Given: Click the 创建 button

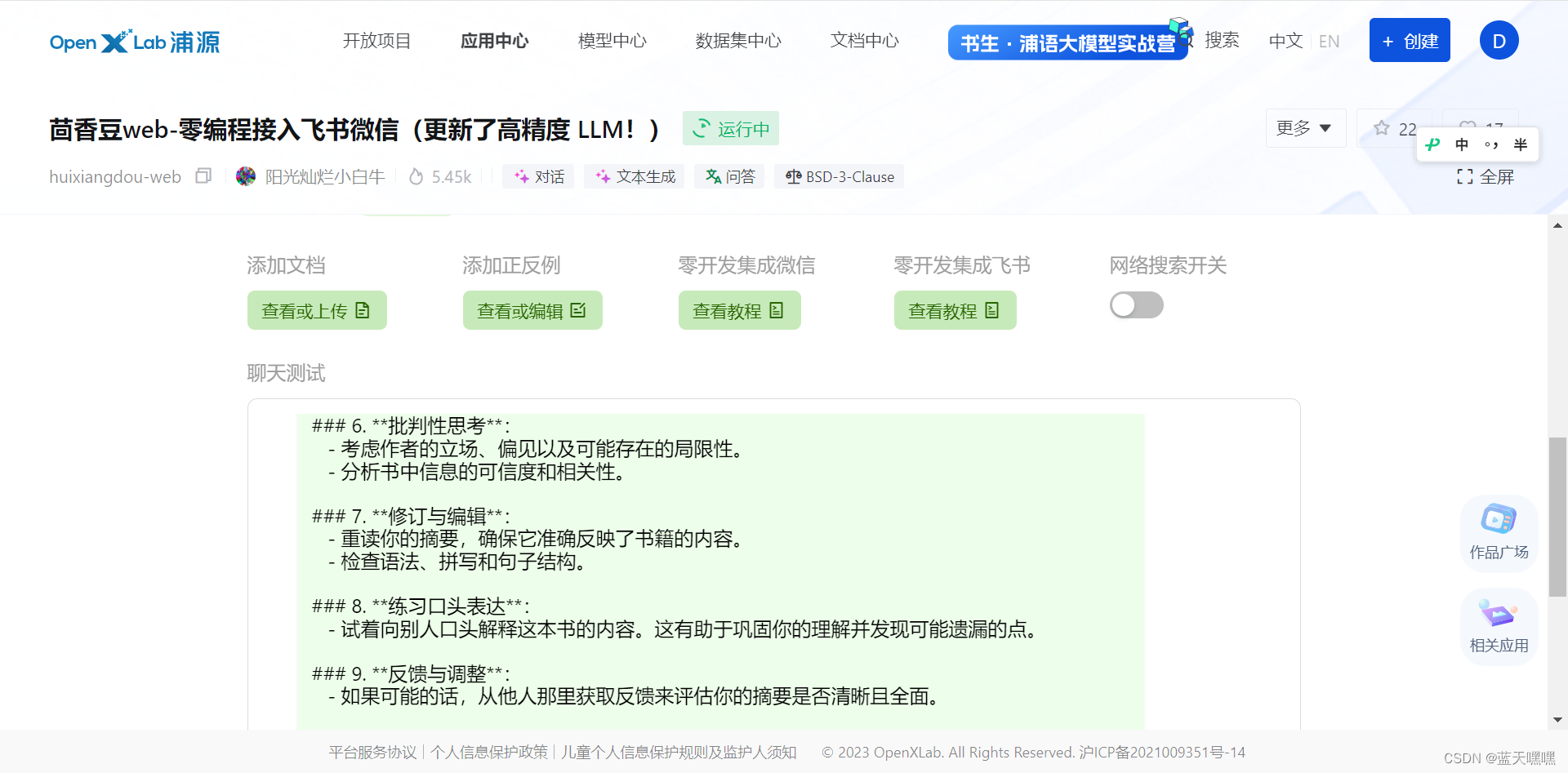Looking at the screenshot, I should coord(1410,40).
